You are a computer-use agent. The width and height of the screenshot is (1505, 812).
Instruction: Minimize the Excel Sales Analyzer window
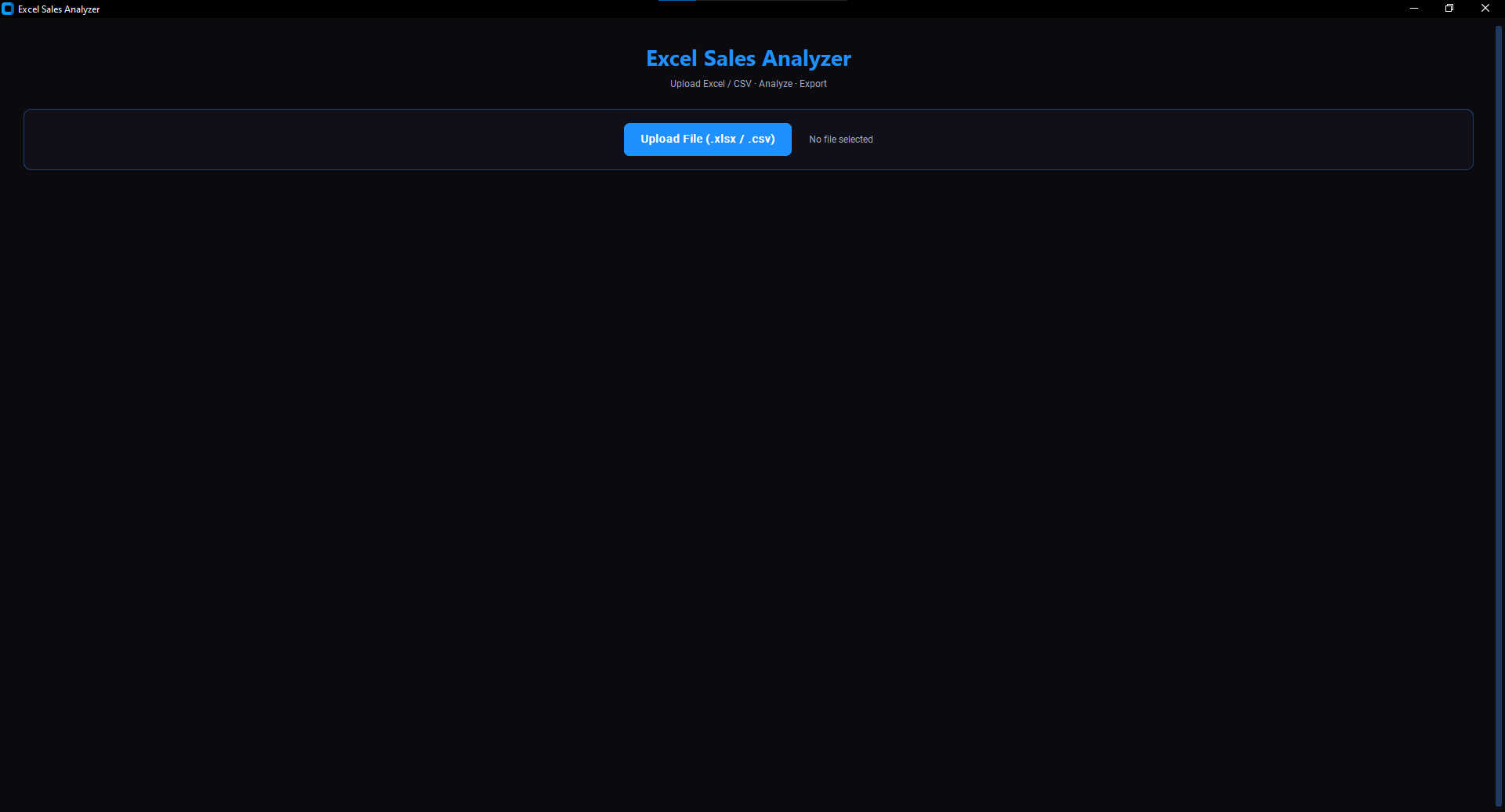(1414, 9)
